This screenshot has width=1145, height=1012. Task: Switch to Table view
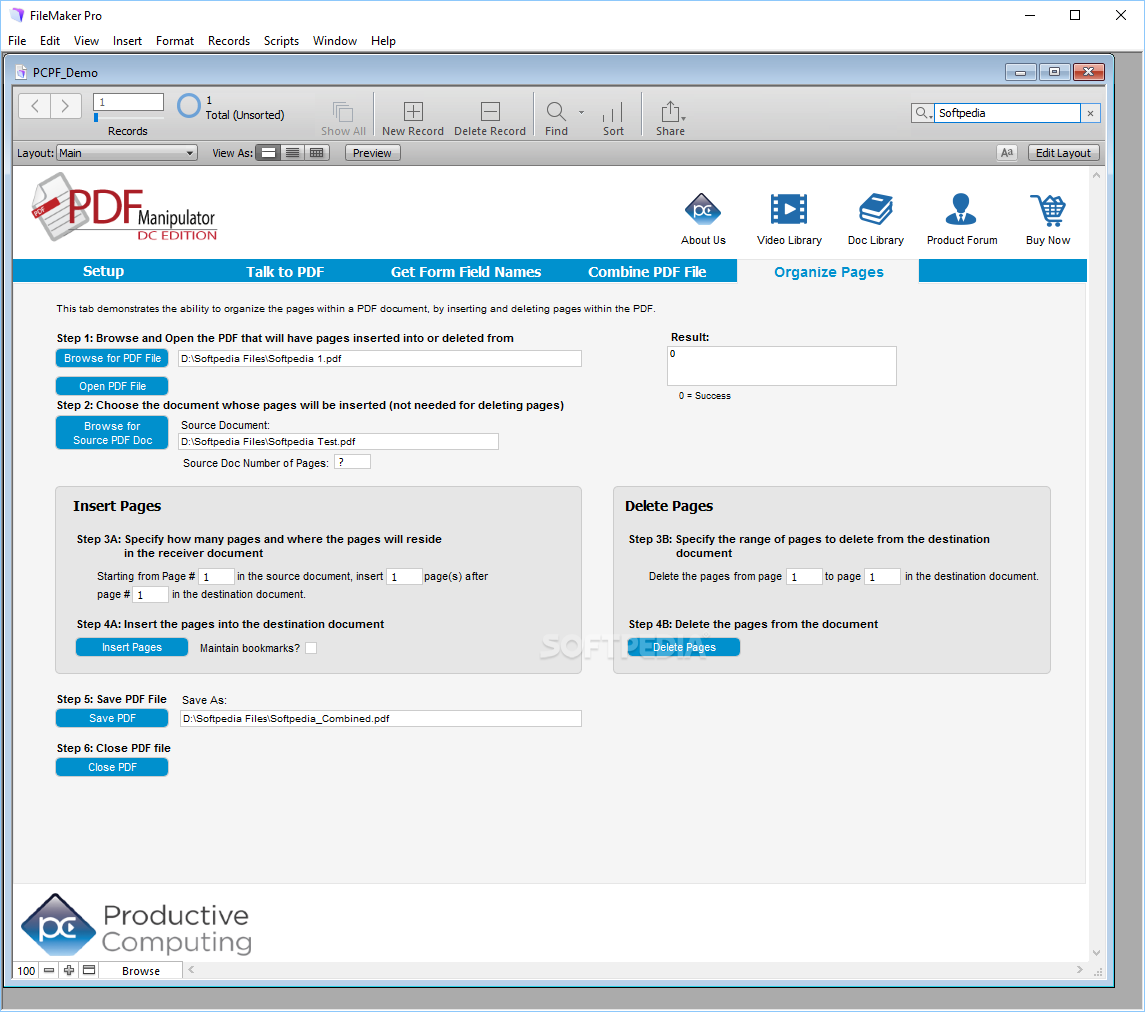tap(316, 153)
